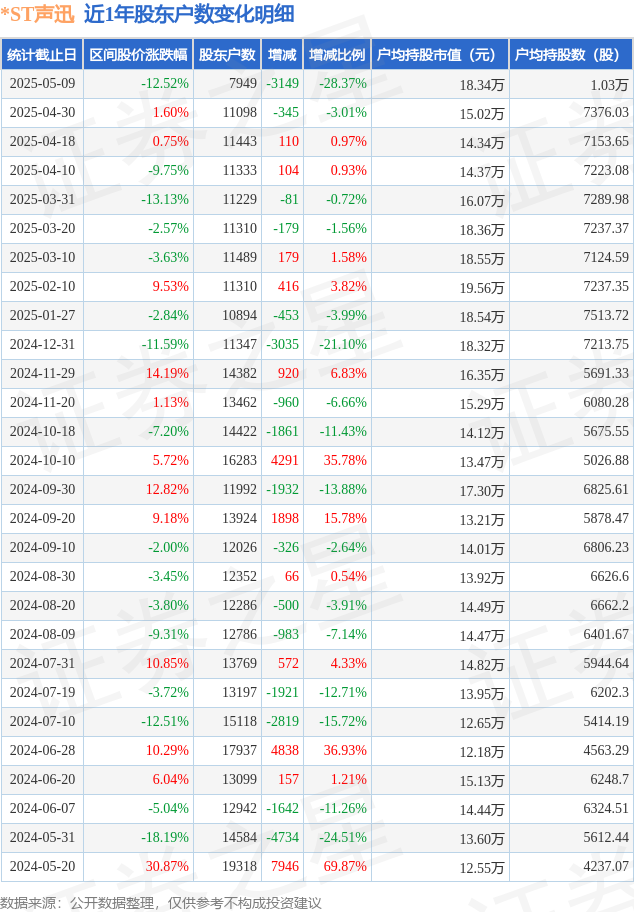
Task: Click the -28.37% ratio cell
Action: coord(343,84)
